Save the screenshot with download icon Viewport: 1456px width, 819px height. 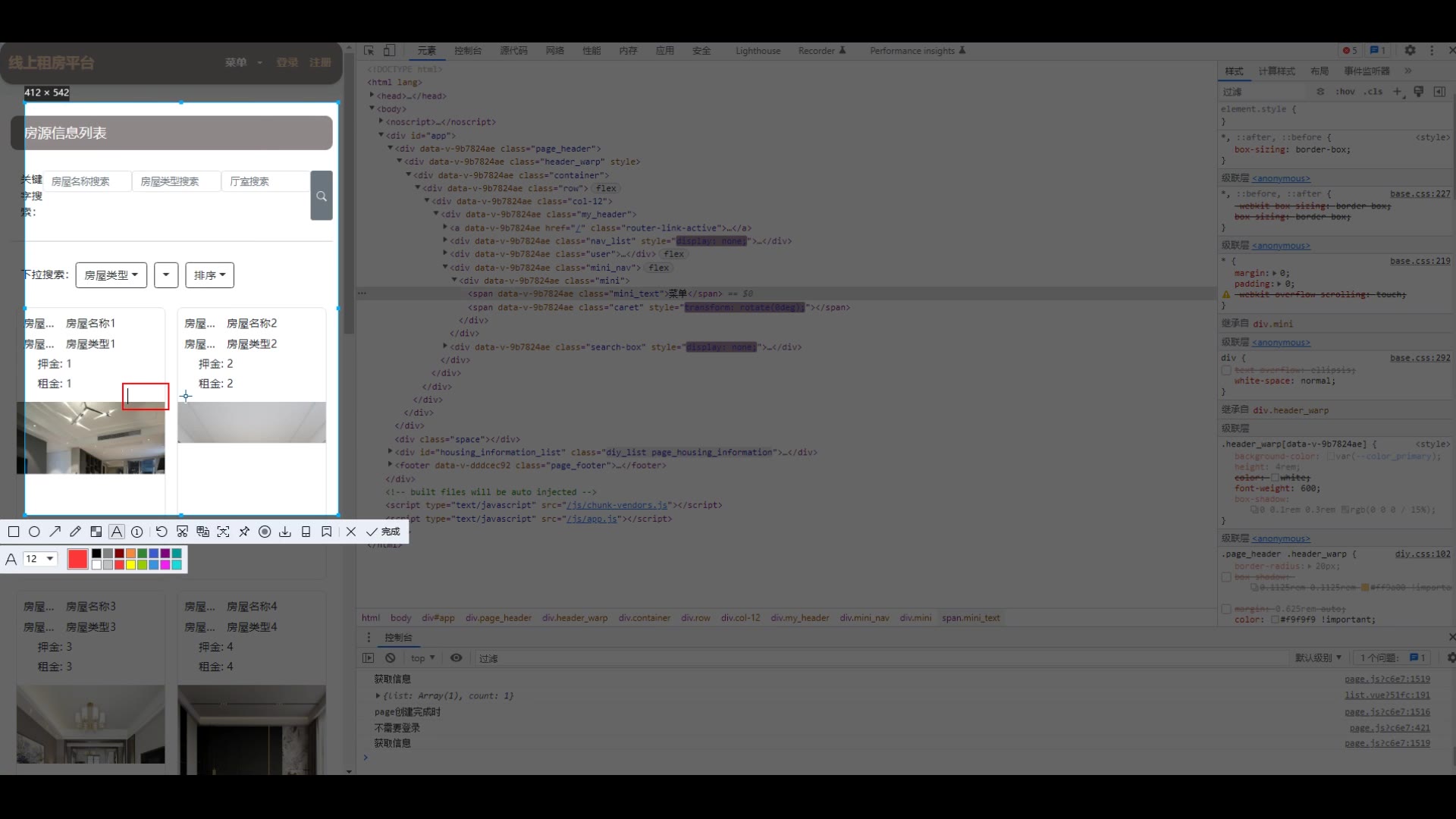(285, 532)
